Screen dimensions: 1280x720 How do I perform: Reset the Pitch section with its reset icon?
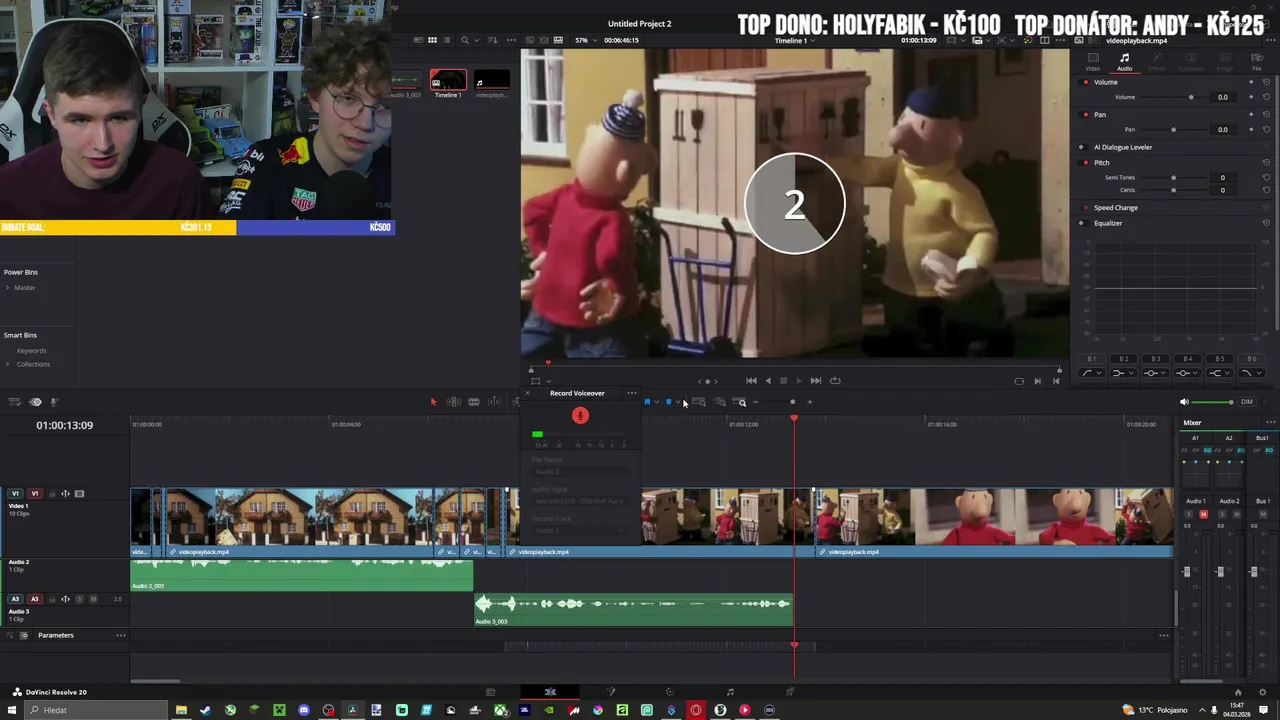click(x=1266, y=162)
